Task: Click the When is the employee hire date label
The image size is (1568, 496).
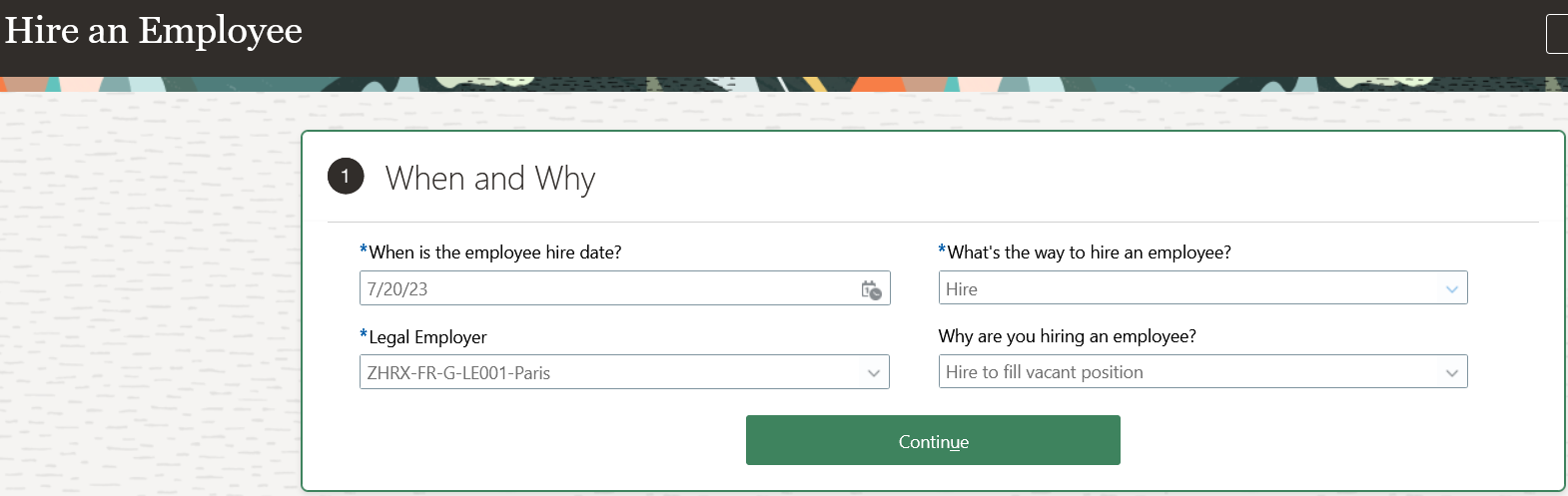Action: (x=495, y=252)
